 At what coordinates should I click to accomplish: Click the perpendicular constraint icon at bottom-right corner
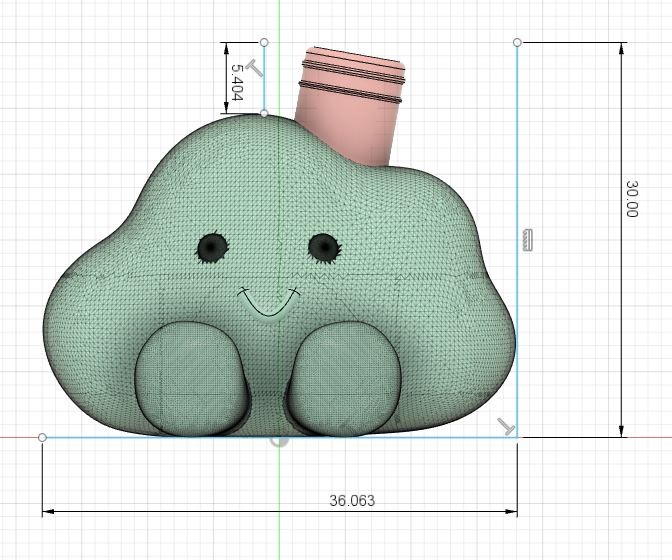tap(507, 427)
